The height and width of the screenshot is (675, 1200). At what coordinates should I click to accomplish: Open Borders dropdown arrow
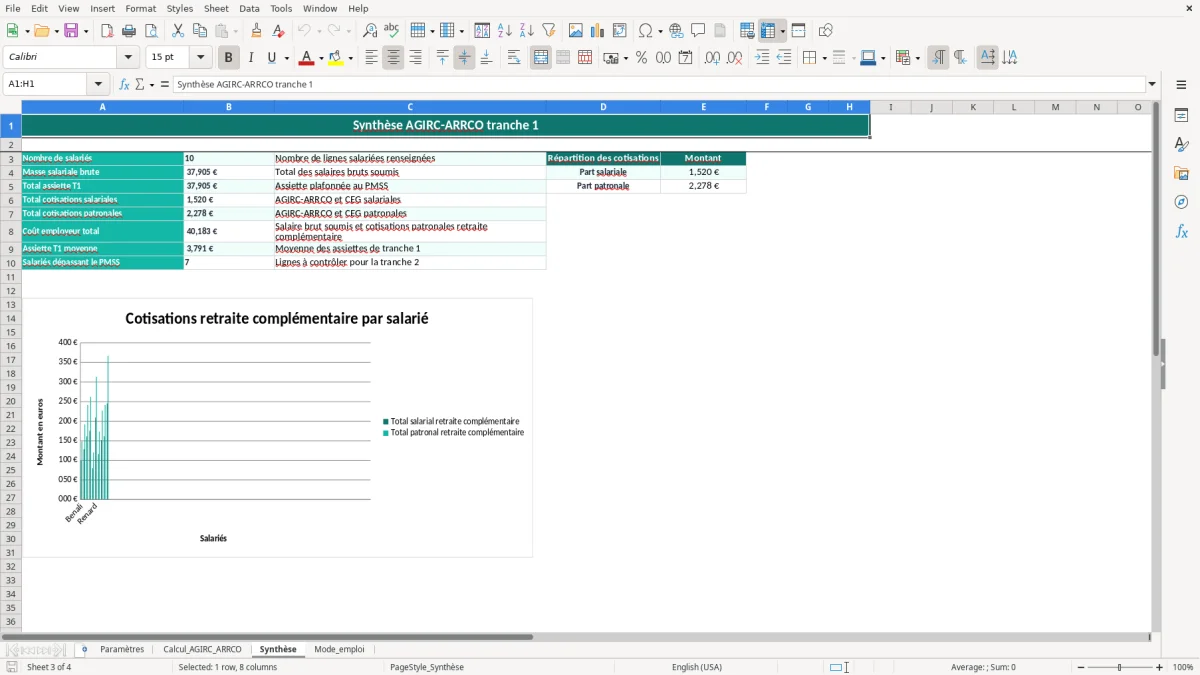pos(824,58)
